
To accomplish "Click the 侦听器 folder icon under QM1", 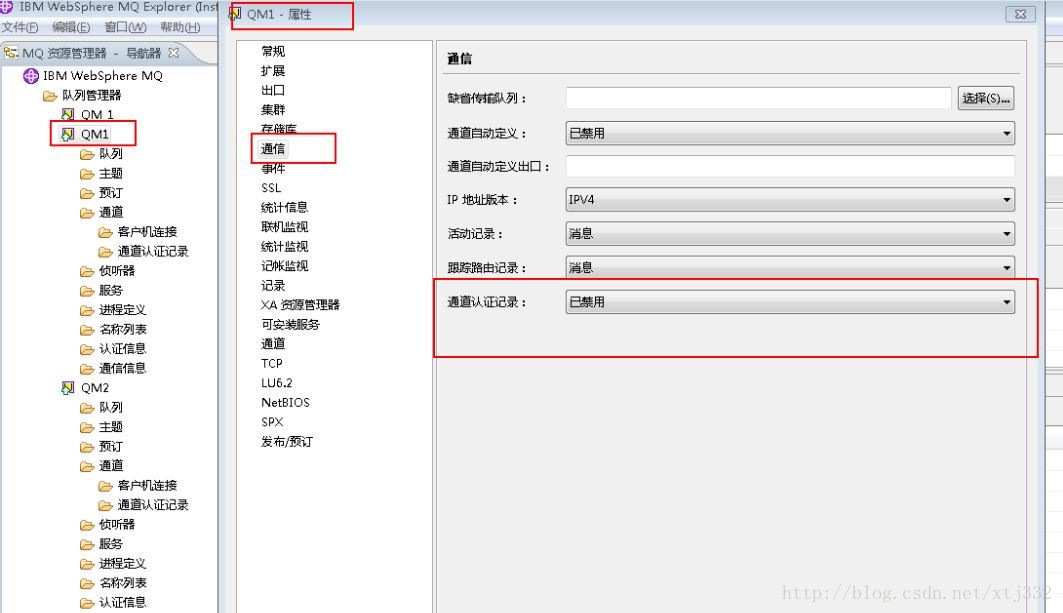I will tap(87, 271).
